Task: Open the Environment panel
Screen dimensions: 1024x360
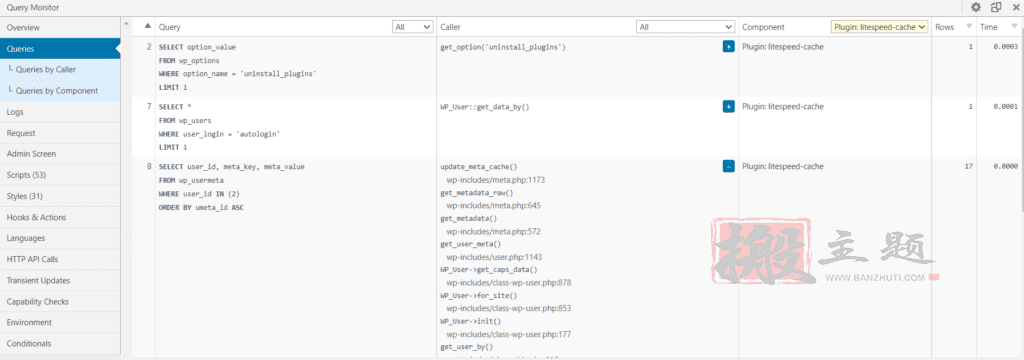Action: [x=60, y=322]
